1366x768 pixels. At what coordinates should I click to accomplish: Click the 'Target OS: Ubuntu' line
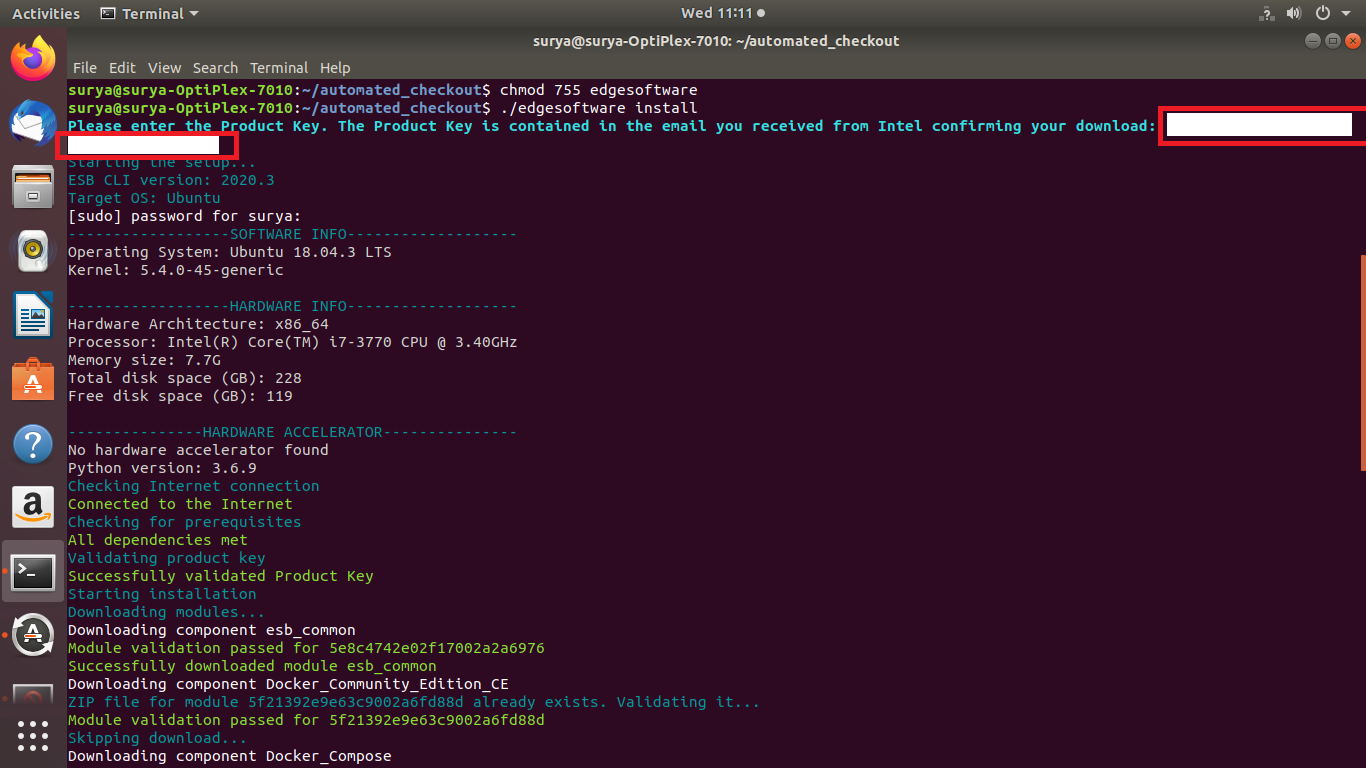point(144,198)
